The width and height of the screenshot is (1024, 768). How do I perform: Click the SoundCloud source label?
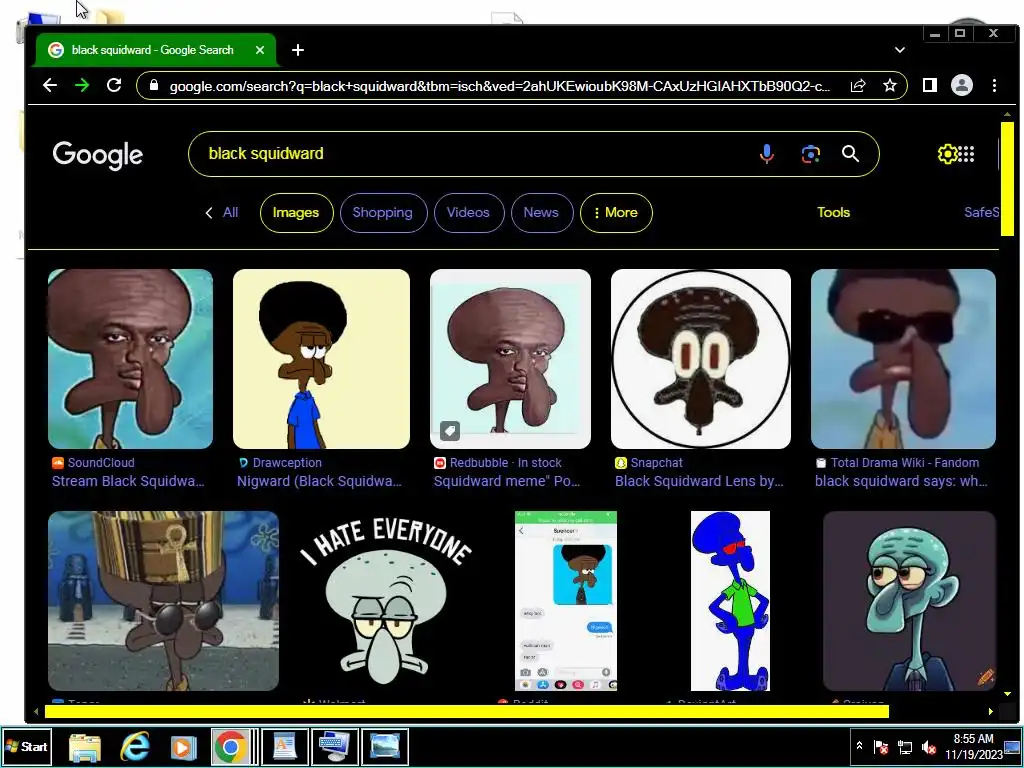pos(93,462)
